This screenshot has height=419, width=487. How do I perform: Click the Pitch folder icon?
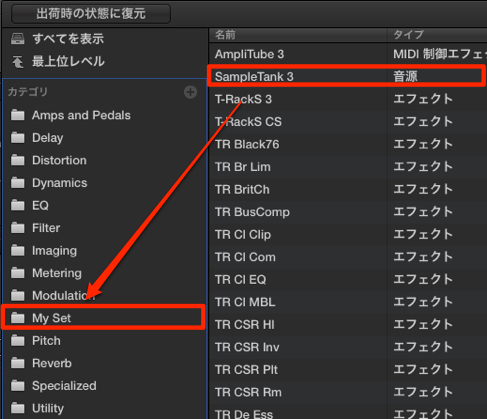(18, 341)
